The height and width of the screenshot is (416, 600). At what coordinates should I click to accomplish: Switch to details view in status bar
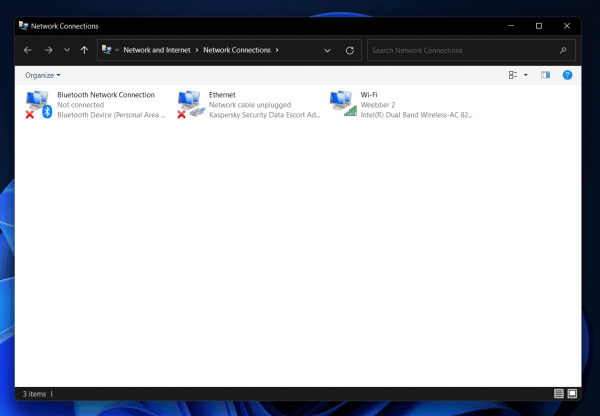[558, 394]
